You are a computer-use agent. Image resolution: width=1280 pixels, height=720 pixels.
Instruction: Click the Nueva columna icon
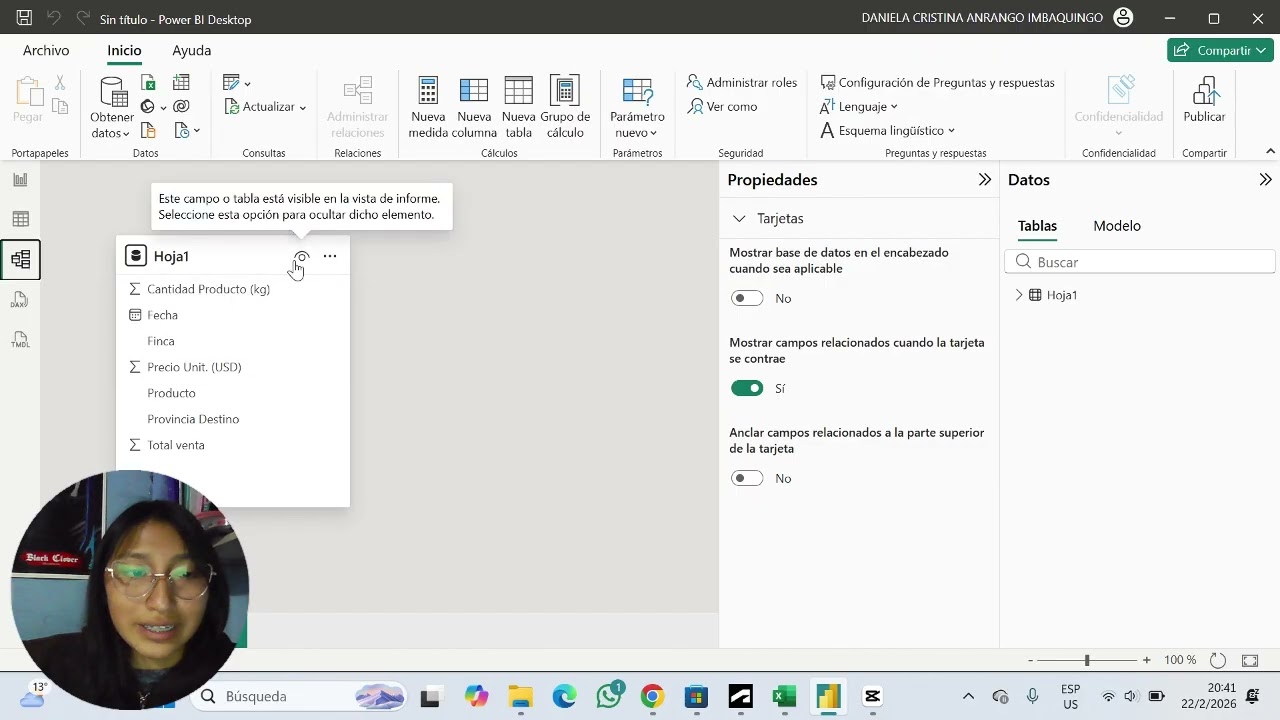click(474, 91)
